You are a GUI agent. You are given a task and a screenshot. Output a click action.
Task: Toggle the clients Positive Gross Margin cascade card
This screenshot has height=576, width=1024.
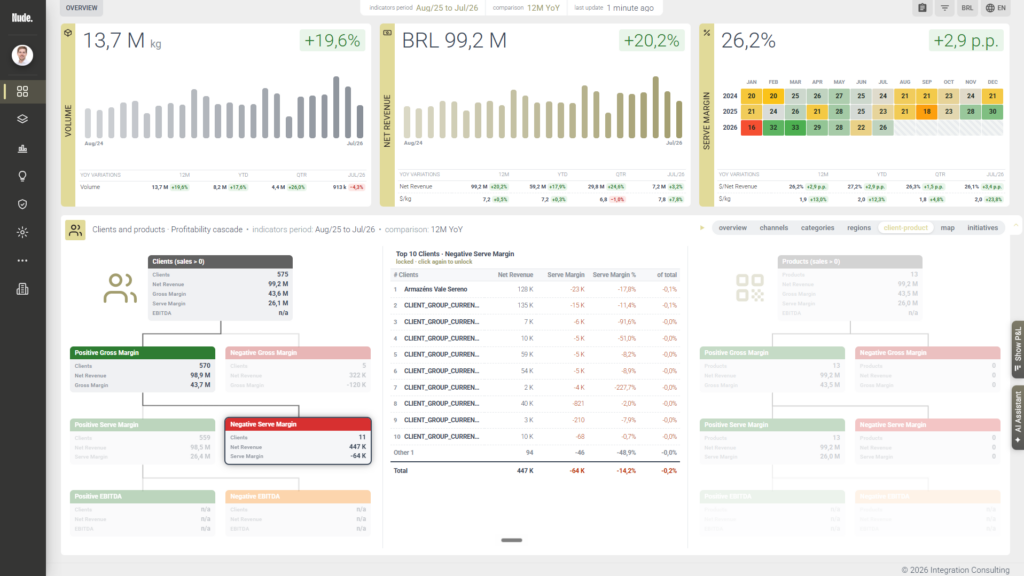coord(142,369)
